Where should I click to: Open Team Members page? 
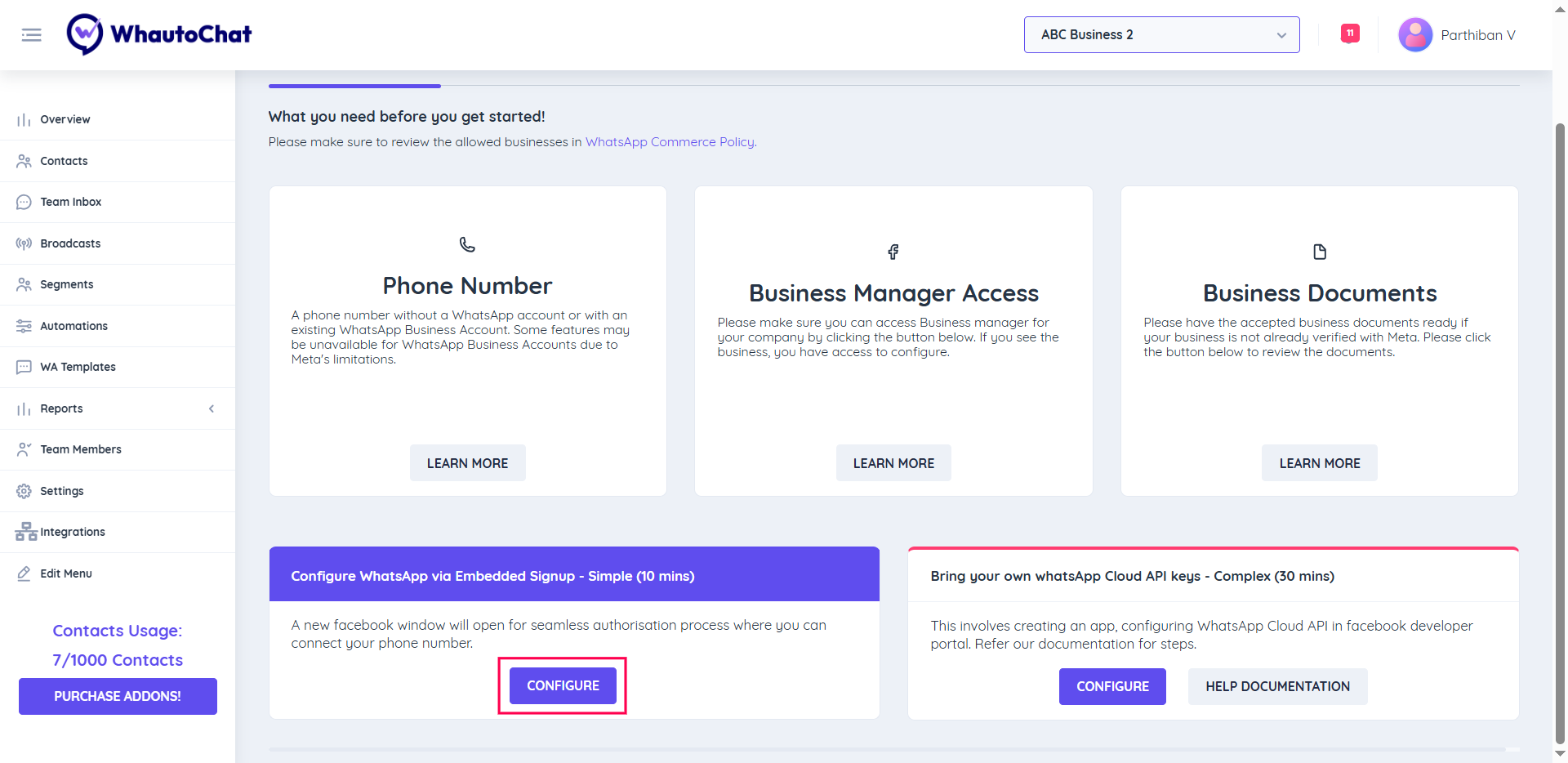coord(118,449)
